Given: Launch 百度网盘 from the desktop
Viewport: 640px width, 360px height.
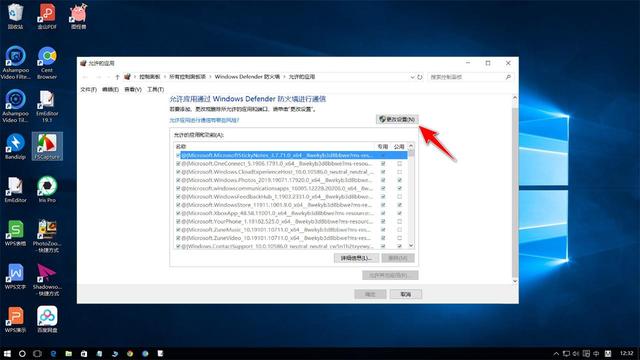Looking at the screenshot, I should point(47,320).
